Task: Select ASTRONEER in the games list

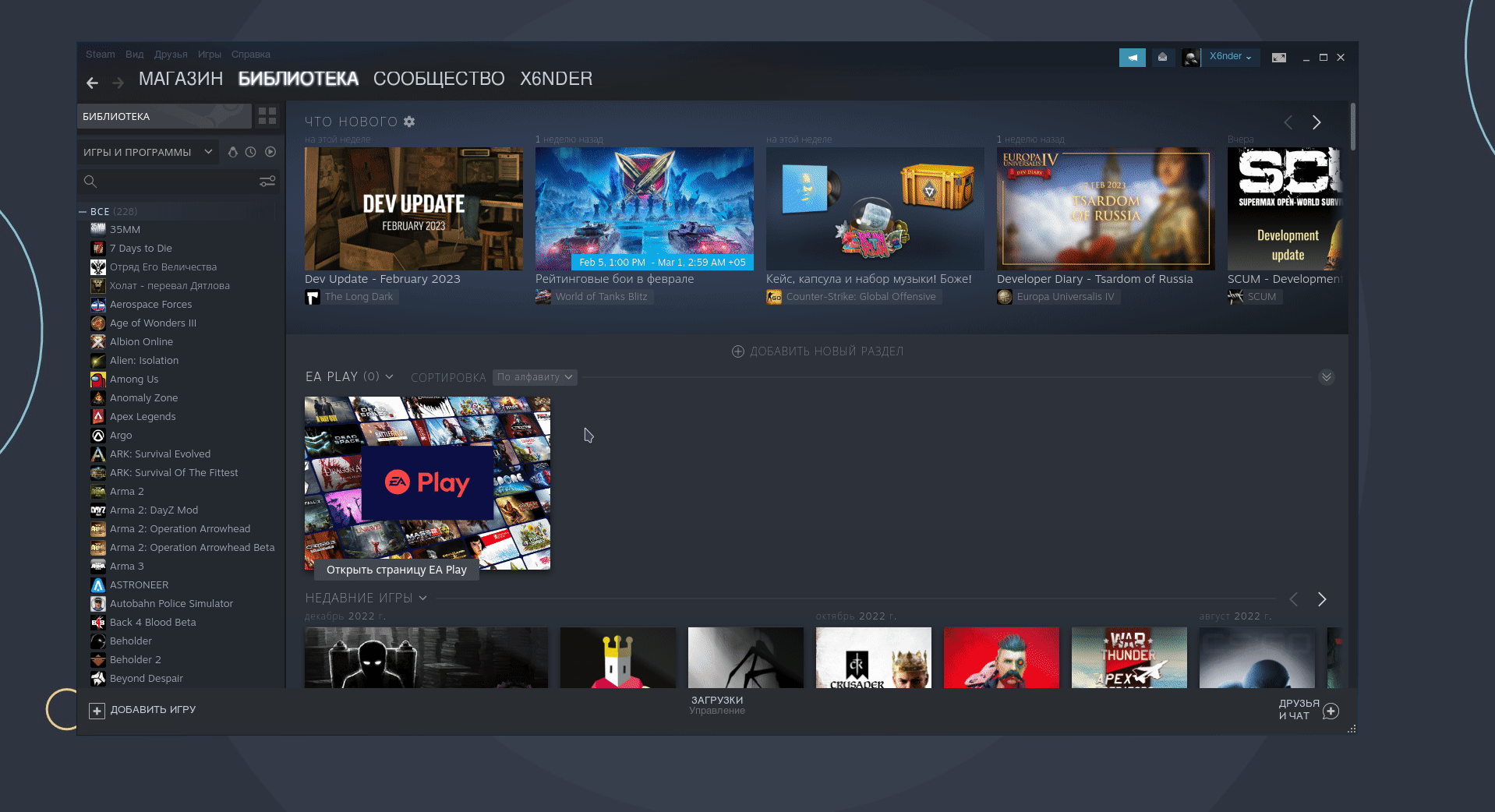Action: [x=139, y=585]
